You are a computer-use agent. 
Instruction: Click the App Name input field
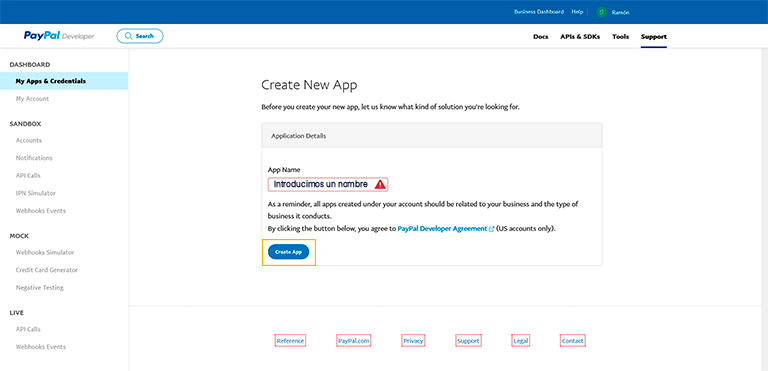pyautogui.click(x=328, y=184)
